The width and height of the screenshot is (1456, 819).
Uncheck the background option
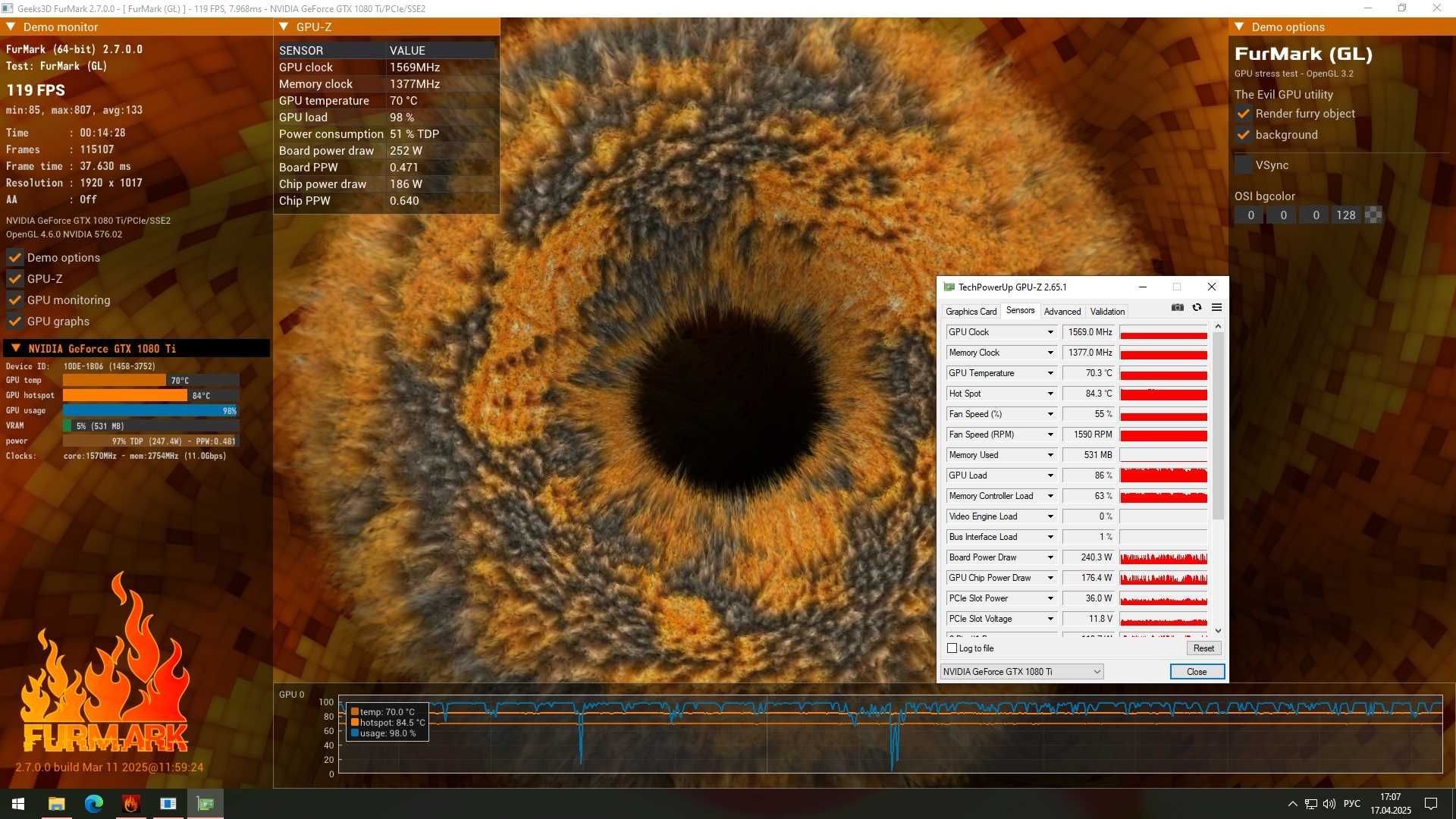[1243, 135]
